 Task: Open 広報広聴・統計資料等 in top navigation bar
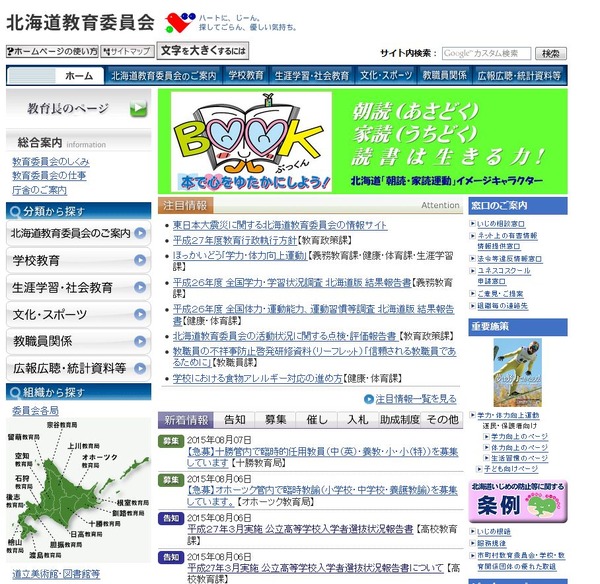[519, 75]
